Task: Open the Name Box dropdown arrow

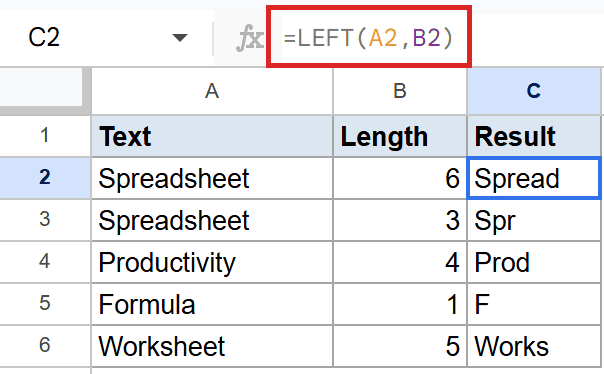Action: [180, 38]
